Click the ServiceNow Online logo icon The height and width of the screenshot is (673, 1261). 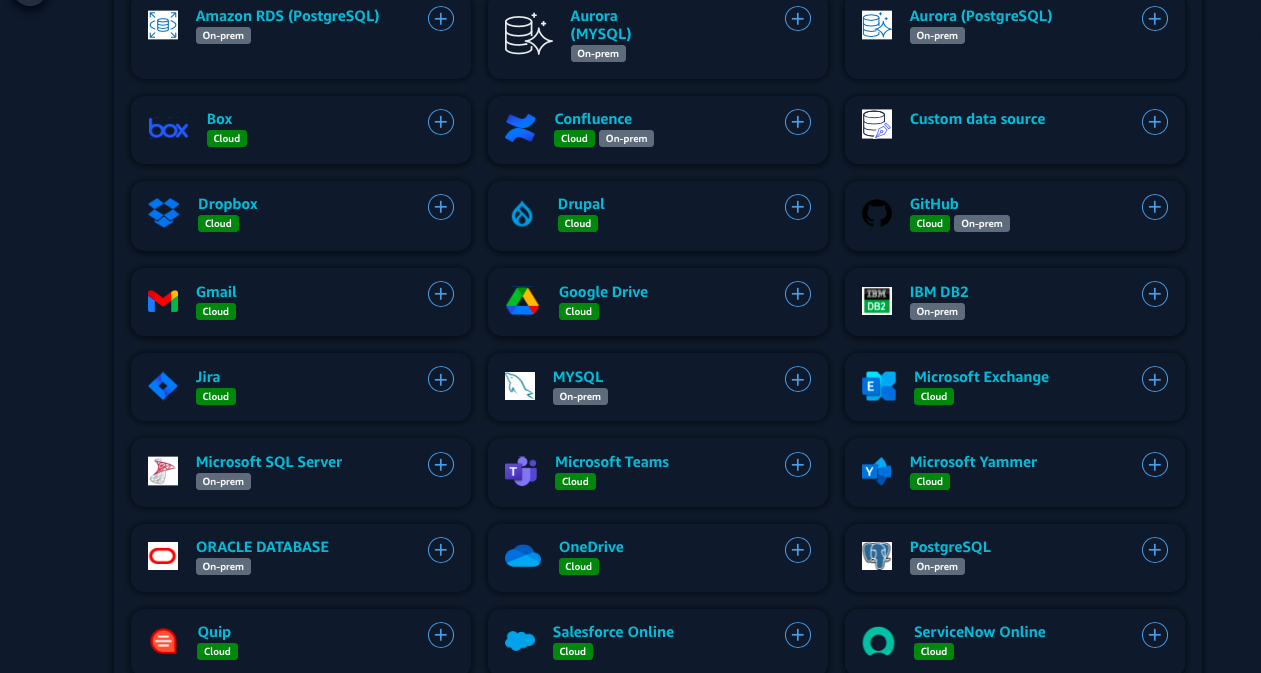click(879, 641)
